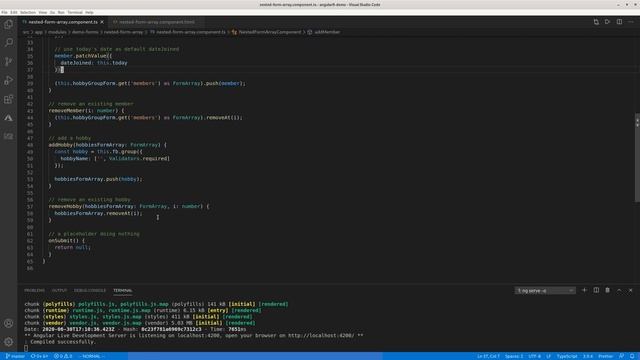Close the nested-form-array.component.ts tab
This screenshot has width=640, height=360.
tap(102, 22)
